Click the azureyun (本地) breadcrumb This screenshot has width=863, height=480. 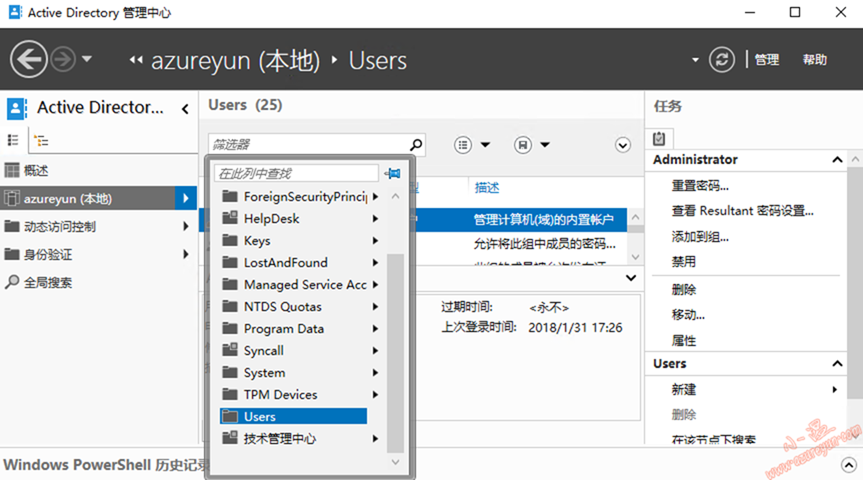pos(236,60)
